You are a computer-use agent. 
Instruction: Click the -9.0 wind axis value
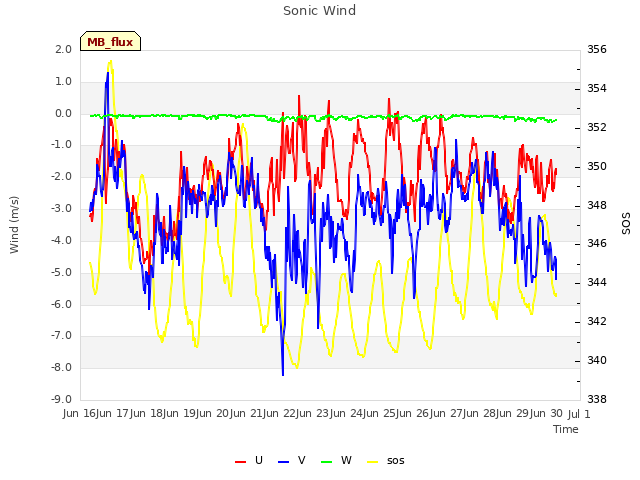pos(62,399)
